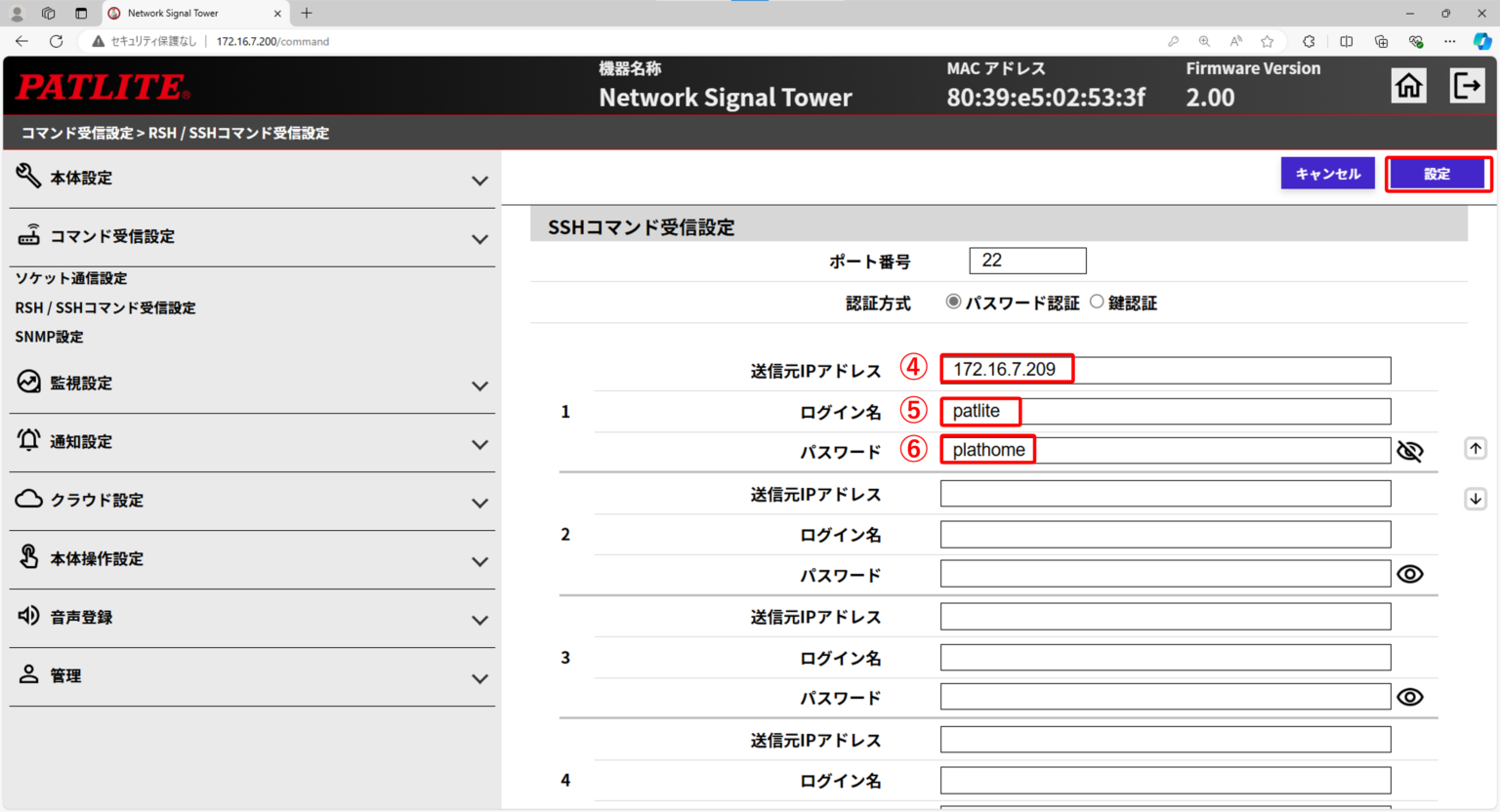This screenshot has height=812, width=1500.
Task: Show the hidden password for entry 1
Action: tap(1412, 450)
